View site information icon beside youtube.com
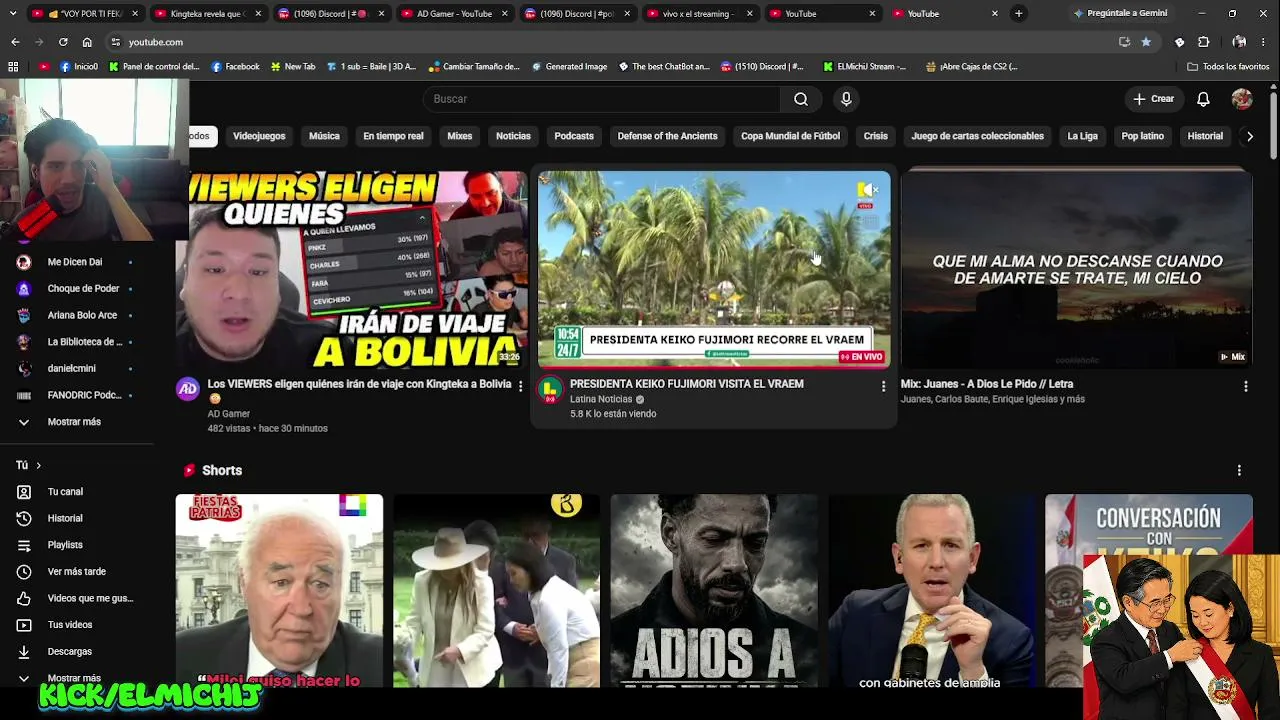 click(x=115, y=42)
